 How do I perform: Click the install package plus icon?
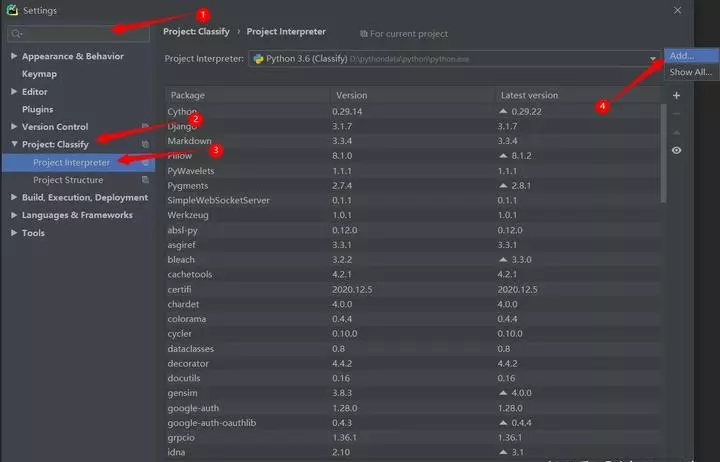click(x=676, y=96)
